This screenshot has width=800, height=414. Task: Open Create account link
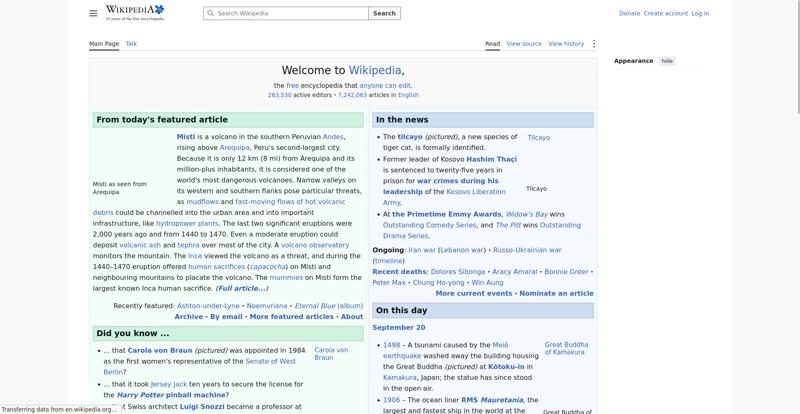pyautogui.click(x=665, y=13)
